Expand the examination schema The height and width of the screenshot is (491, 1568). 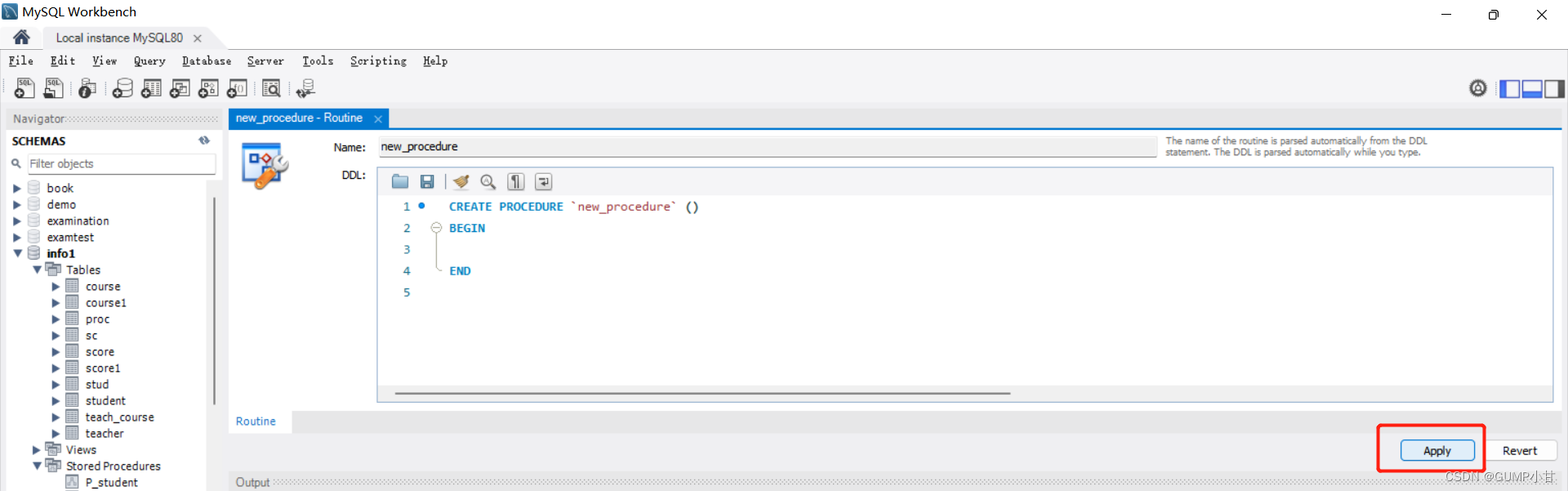click(x=17, y=221)
